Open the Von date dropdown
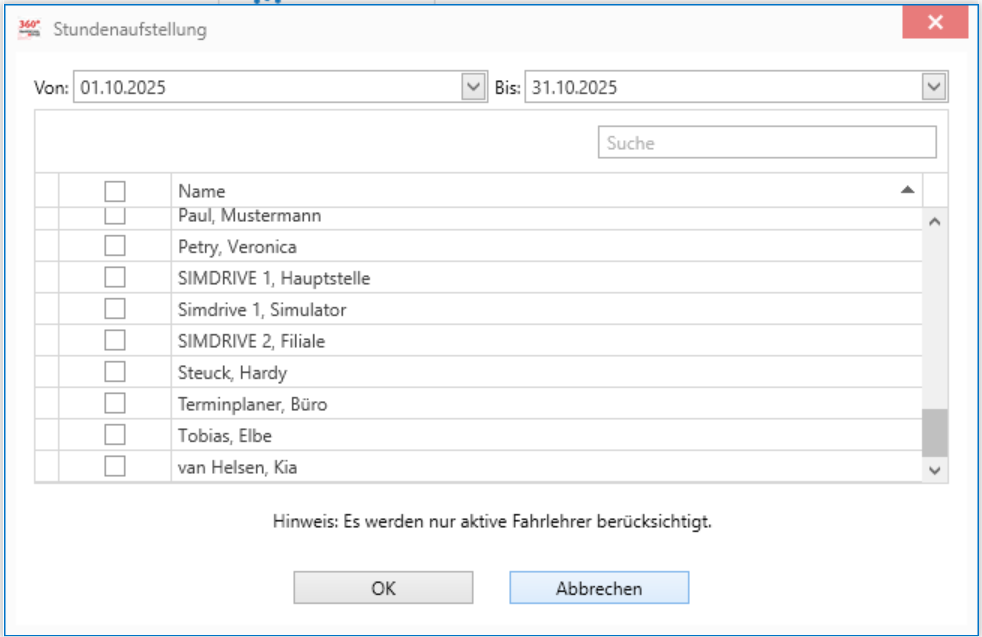 (x=473, y=87)
